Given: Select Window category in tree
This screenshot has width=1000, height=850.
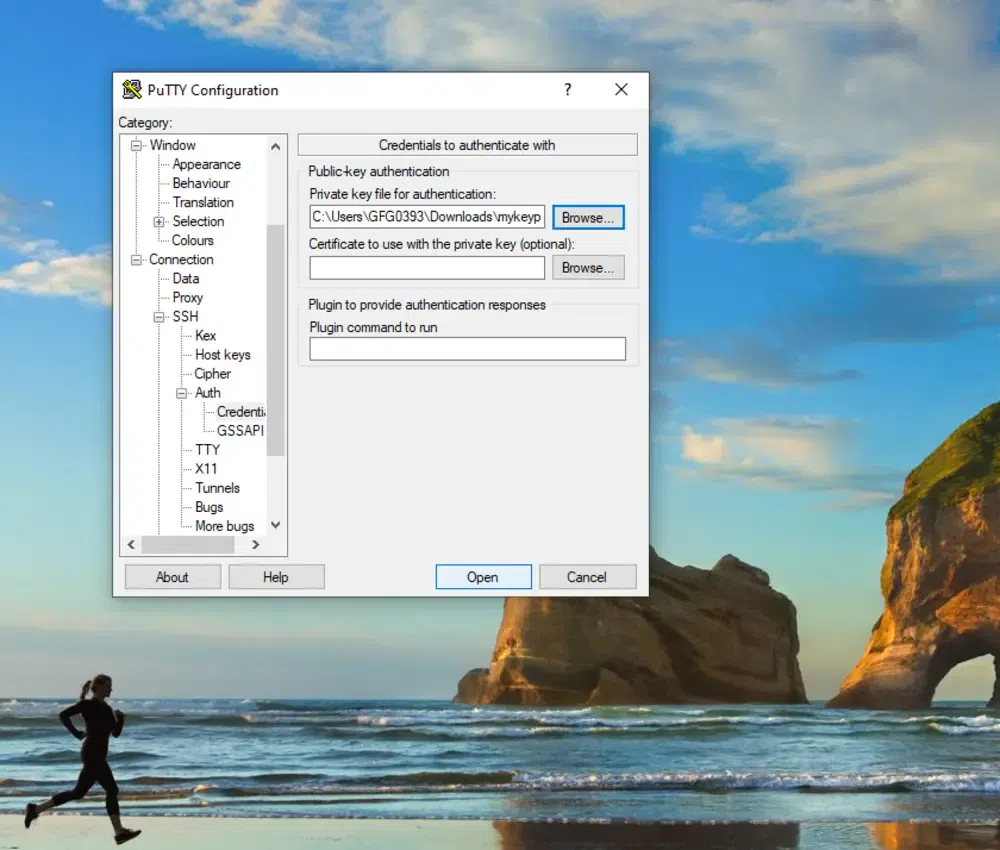Looking at the screenshot, I should click(173, 145).
